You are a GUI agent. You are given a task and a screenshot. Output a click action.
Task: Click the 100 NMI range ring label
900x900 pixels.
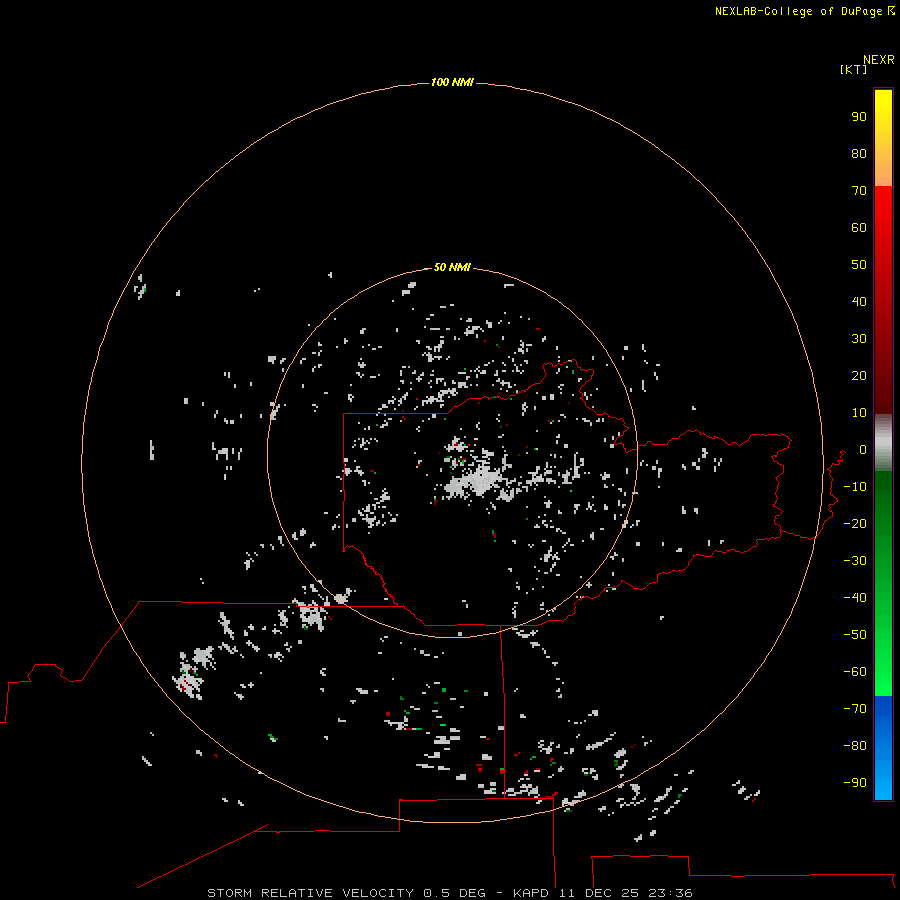452,83
